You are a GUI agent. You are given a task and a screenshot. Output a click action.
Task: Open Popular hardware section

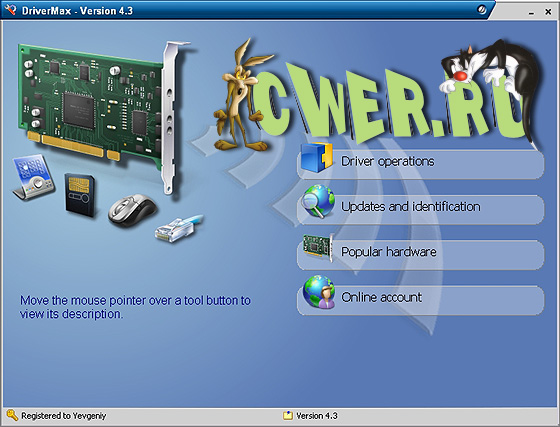[x=421, y=254]
